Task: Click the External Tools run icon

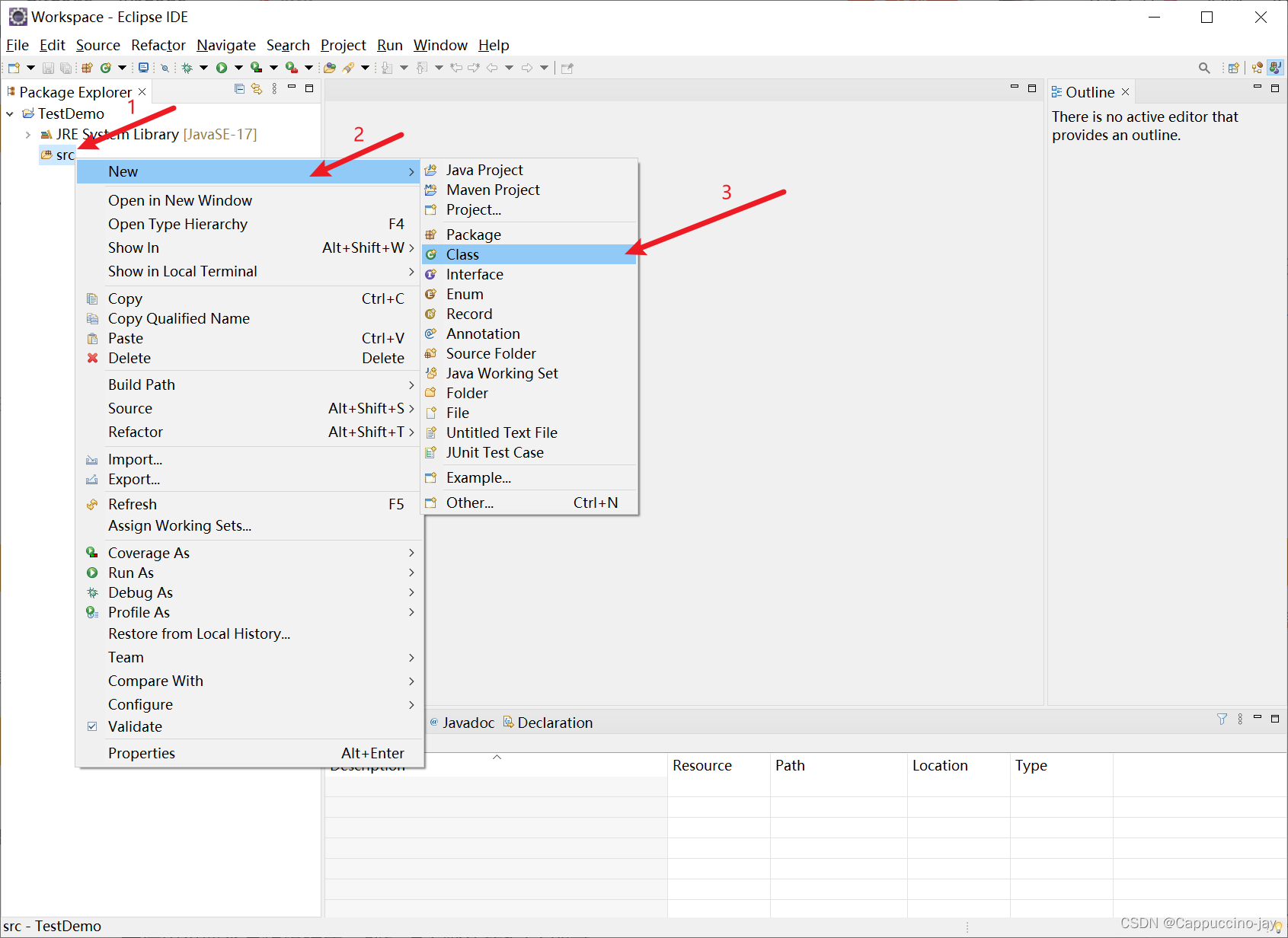Action: [291, 68]
